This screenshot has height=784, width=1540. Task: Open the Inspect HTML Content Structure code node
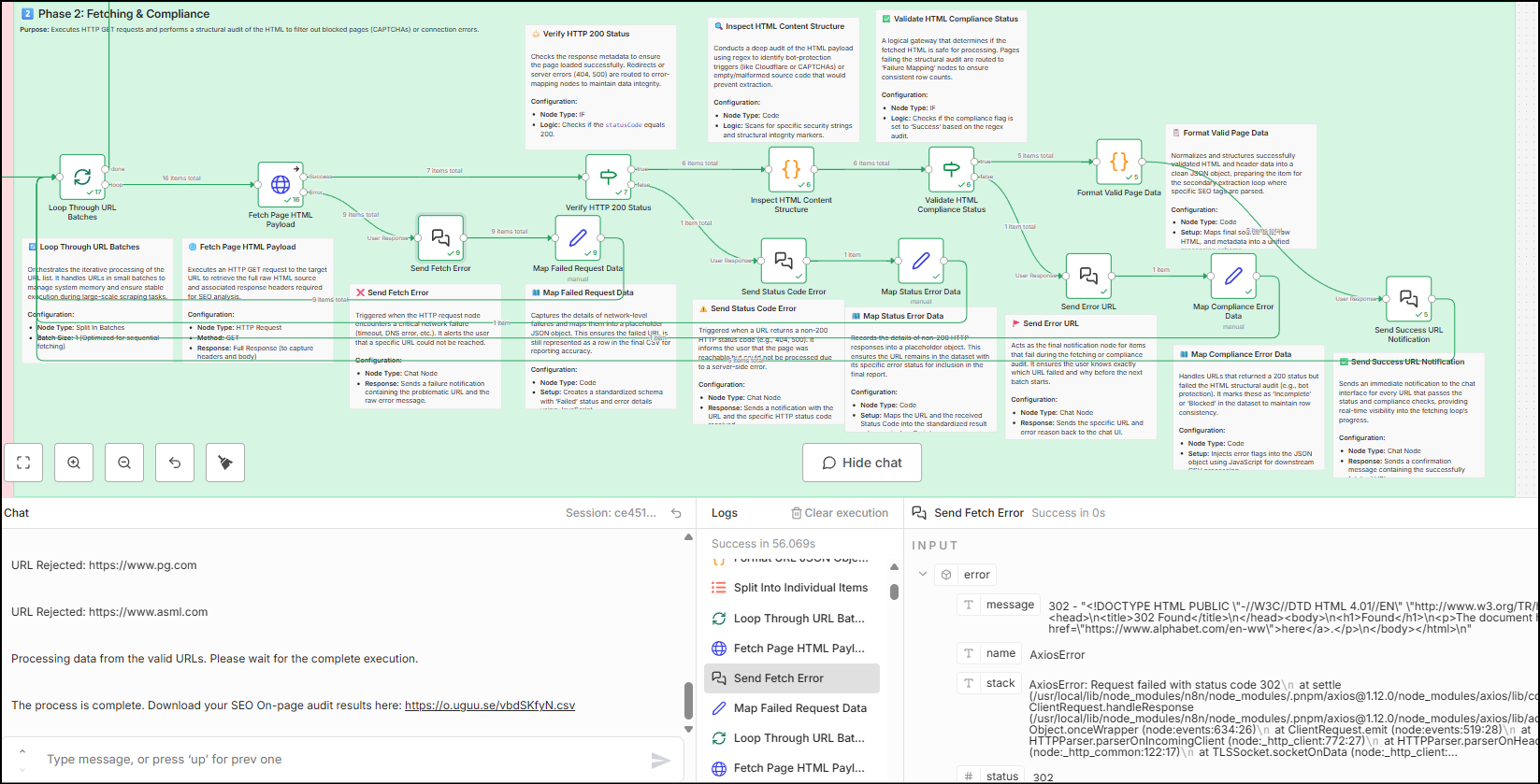(791, 170)
